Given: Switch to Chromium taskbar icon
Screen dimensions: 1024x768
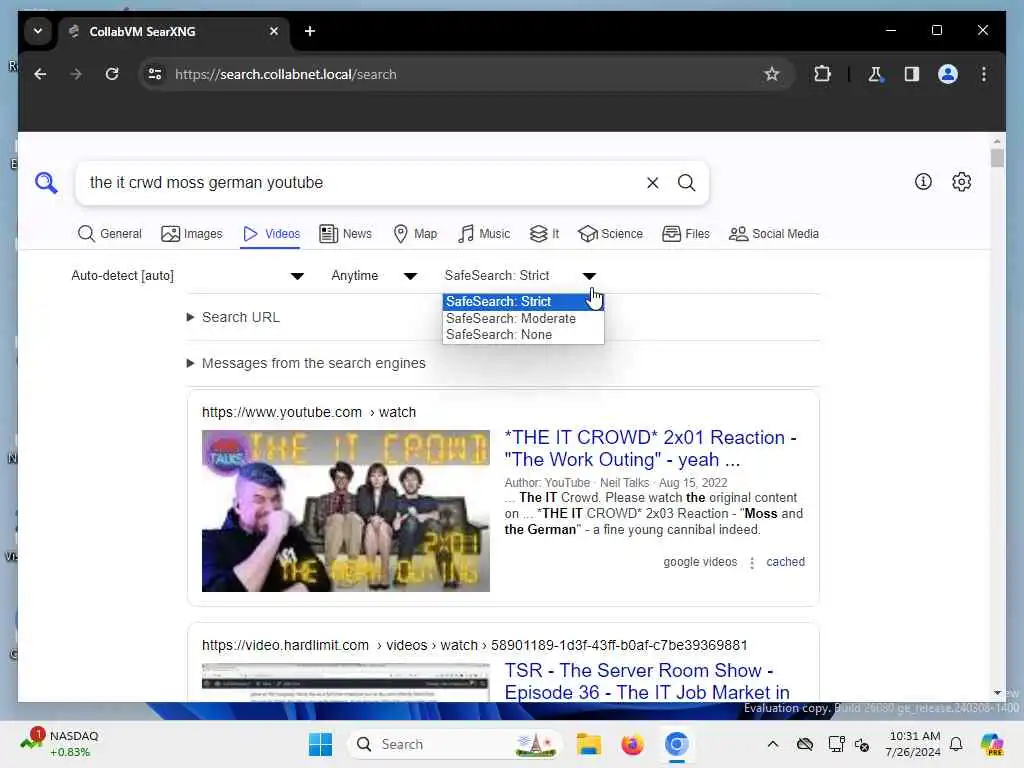Looking at the screenshot, I should click(677, 744).
